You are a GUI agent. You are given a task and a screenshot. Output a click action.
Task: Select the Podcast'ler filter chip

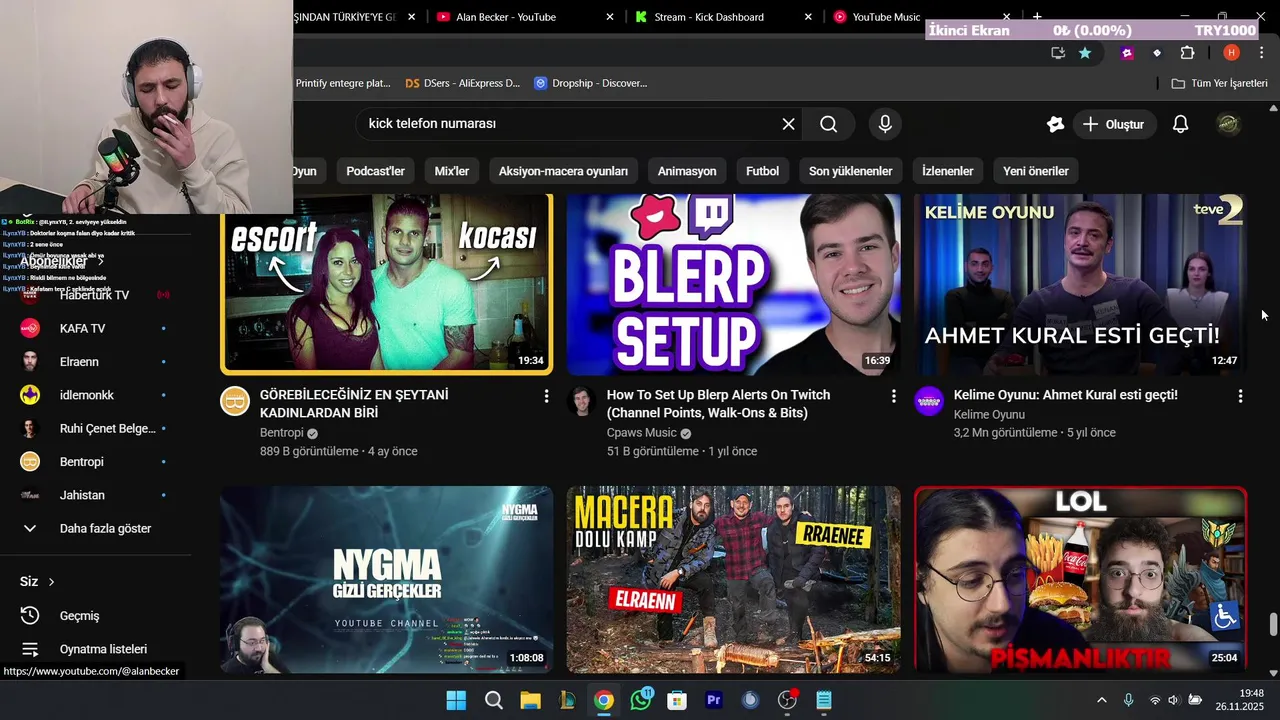click(375, 171)
